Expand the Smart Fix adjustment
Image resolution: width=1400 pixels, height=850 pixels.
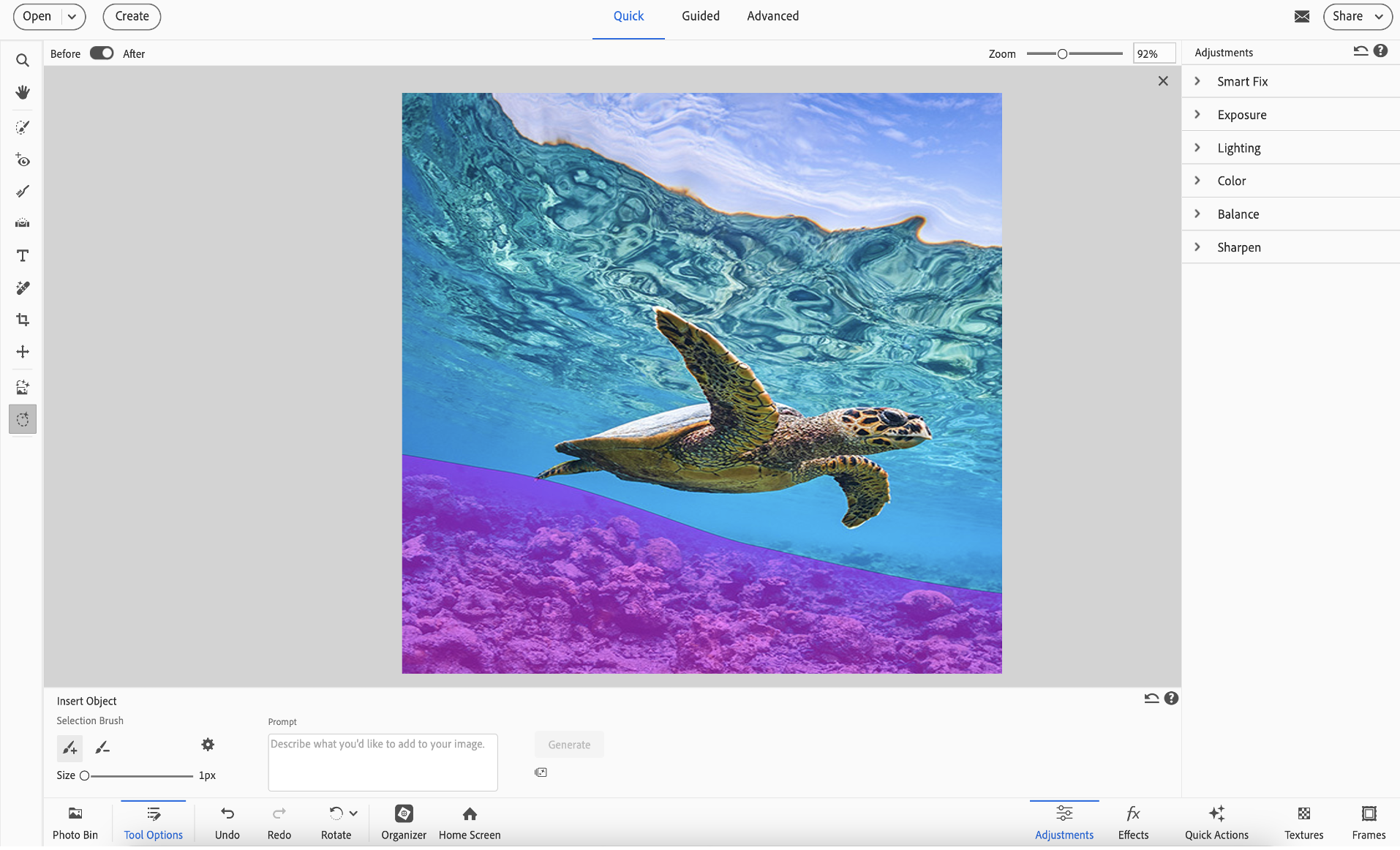[1242, 82]
